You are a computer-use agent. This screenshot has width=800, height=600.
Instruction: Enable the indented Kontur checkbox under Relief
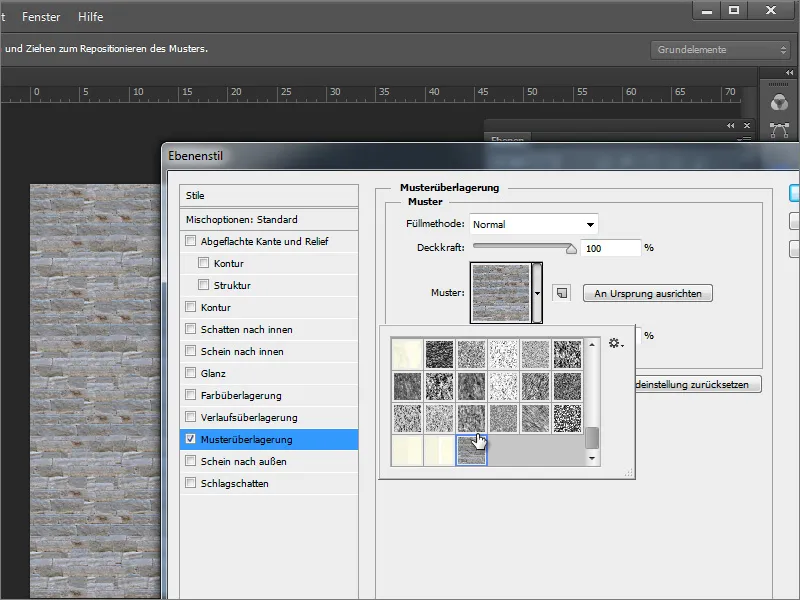point(203,263)
